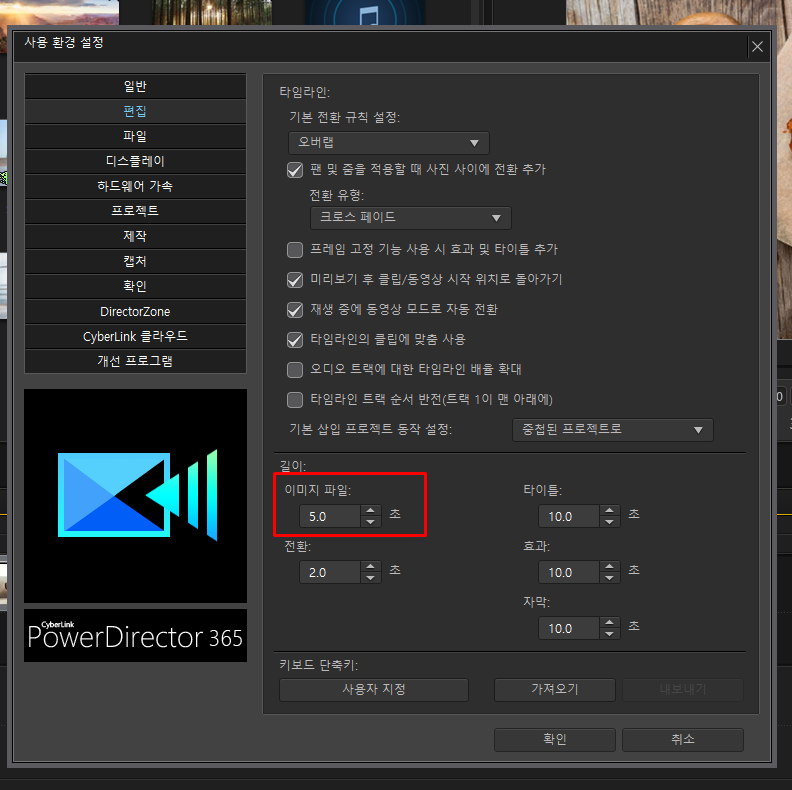This screenshot has height=790, width=792.
Task: Expand the 크로스 페이드 전환 유형 dropdown
Action: pyautogui.click(x=411, y=218)
